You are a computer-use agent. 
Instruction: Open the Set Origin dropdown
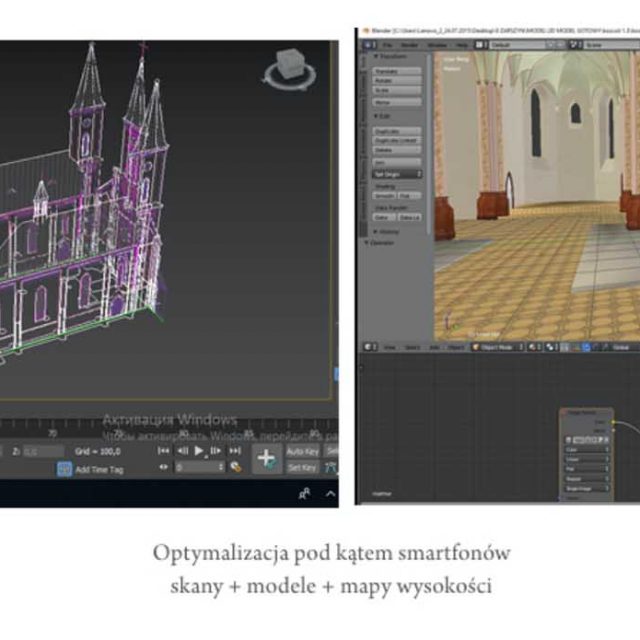coord(396,174)
